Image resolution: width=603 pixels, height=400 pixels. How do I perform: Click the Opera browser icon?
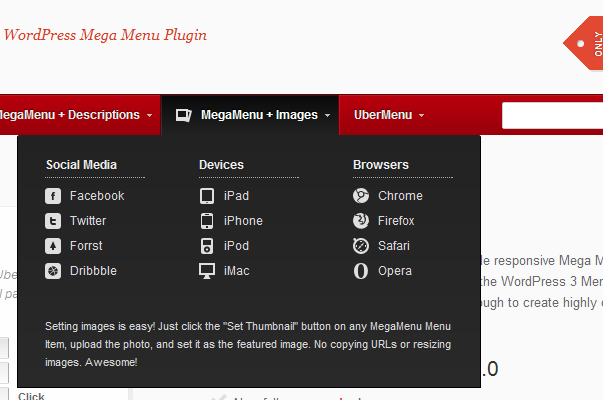361,271
